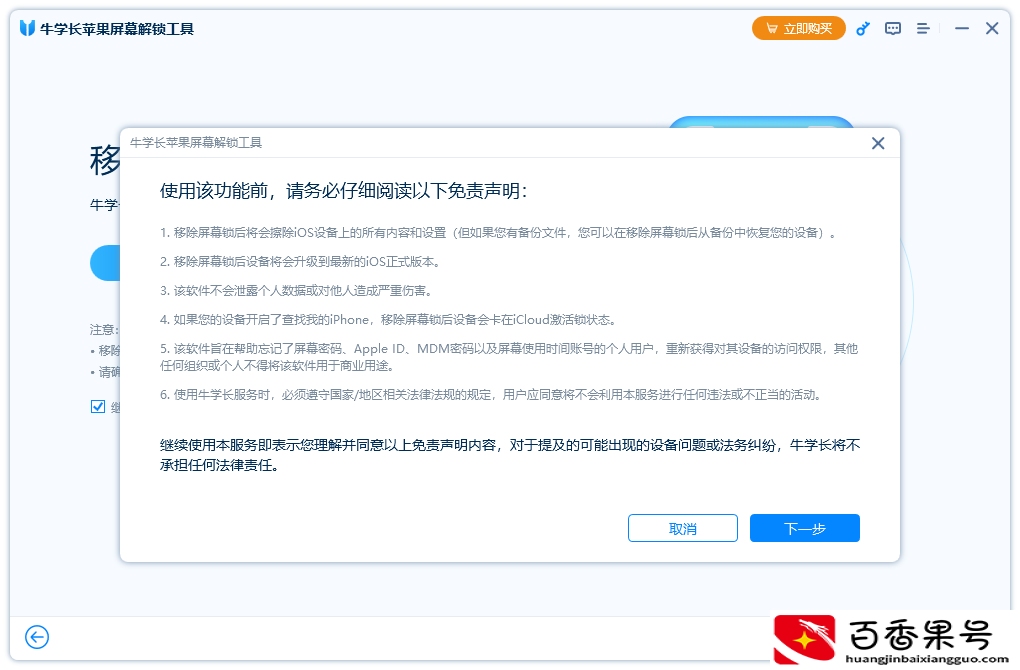
Task: Click disclaimer item 1 about erasing iOS content
Action: (498, 233)
